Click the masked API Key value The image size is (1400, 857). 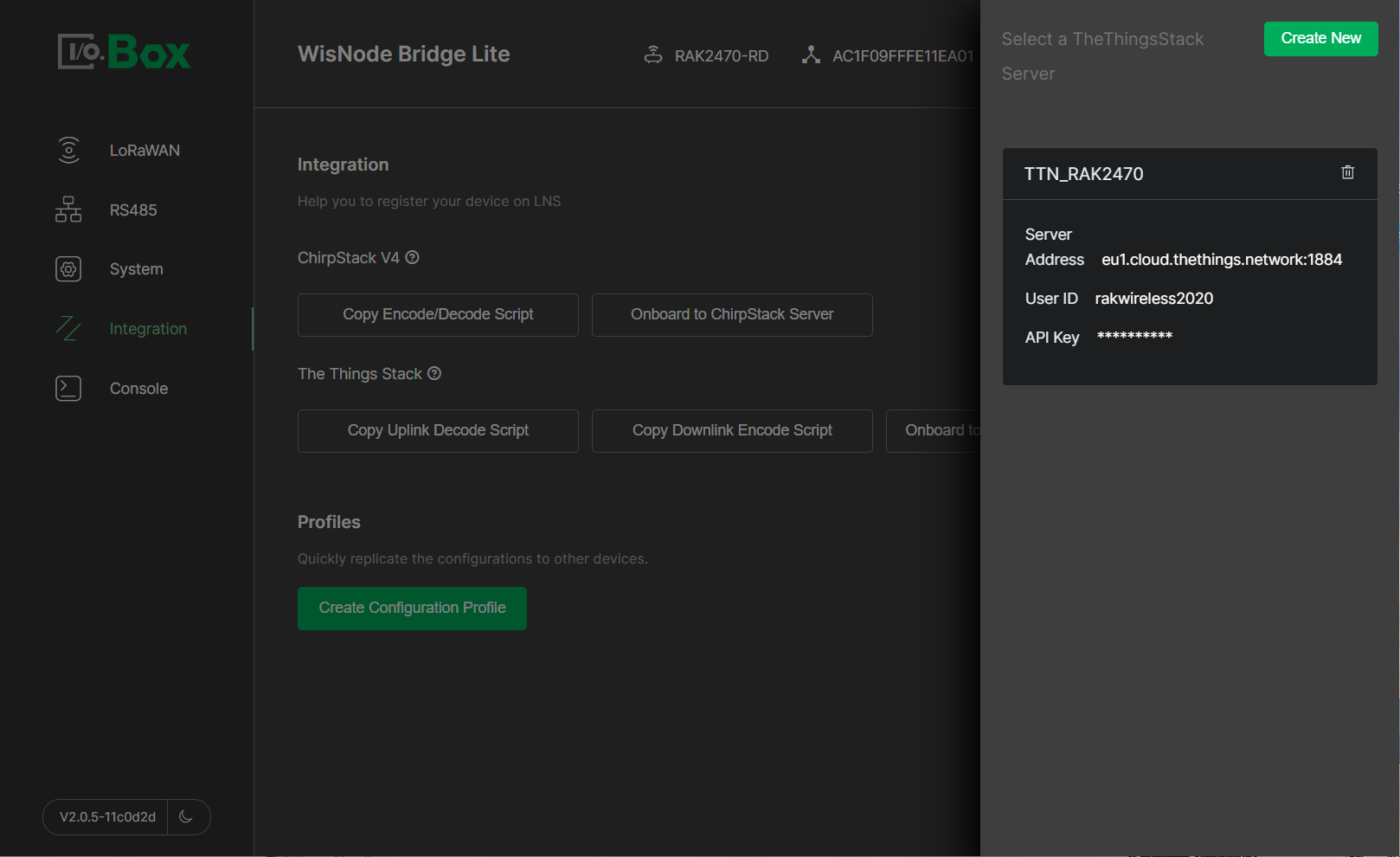click(1134, 336)
